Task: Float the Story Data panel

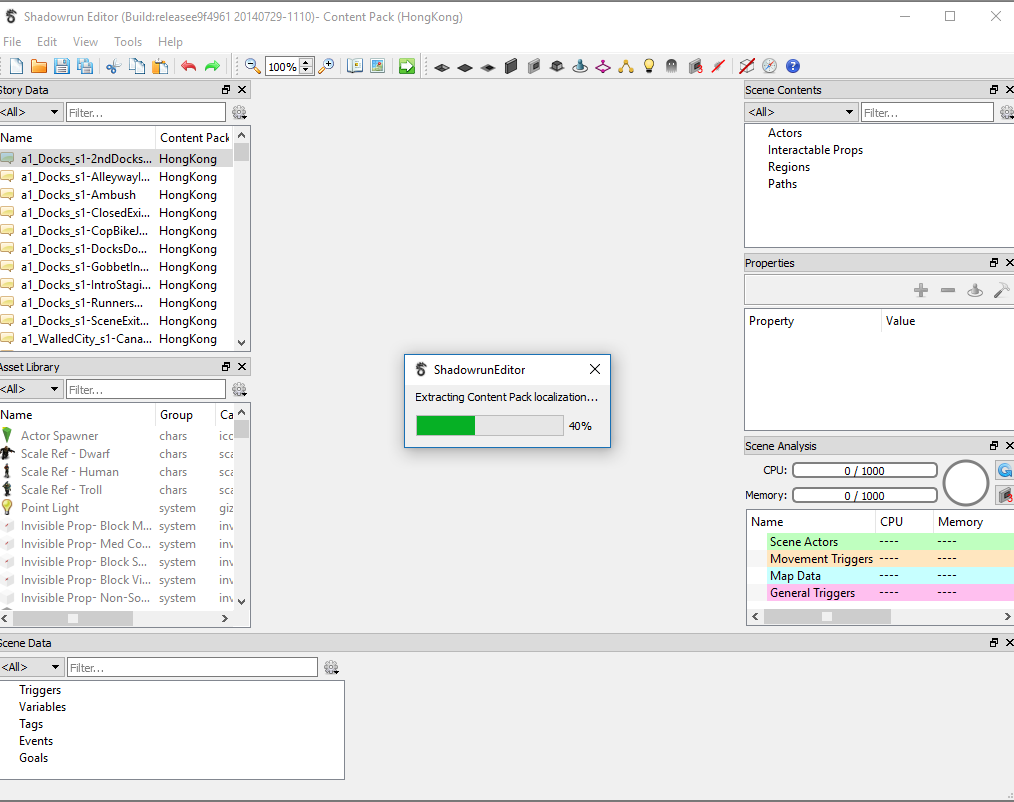Action: point(226,90)
